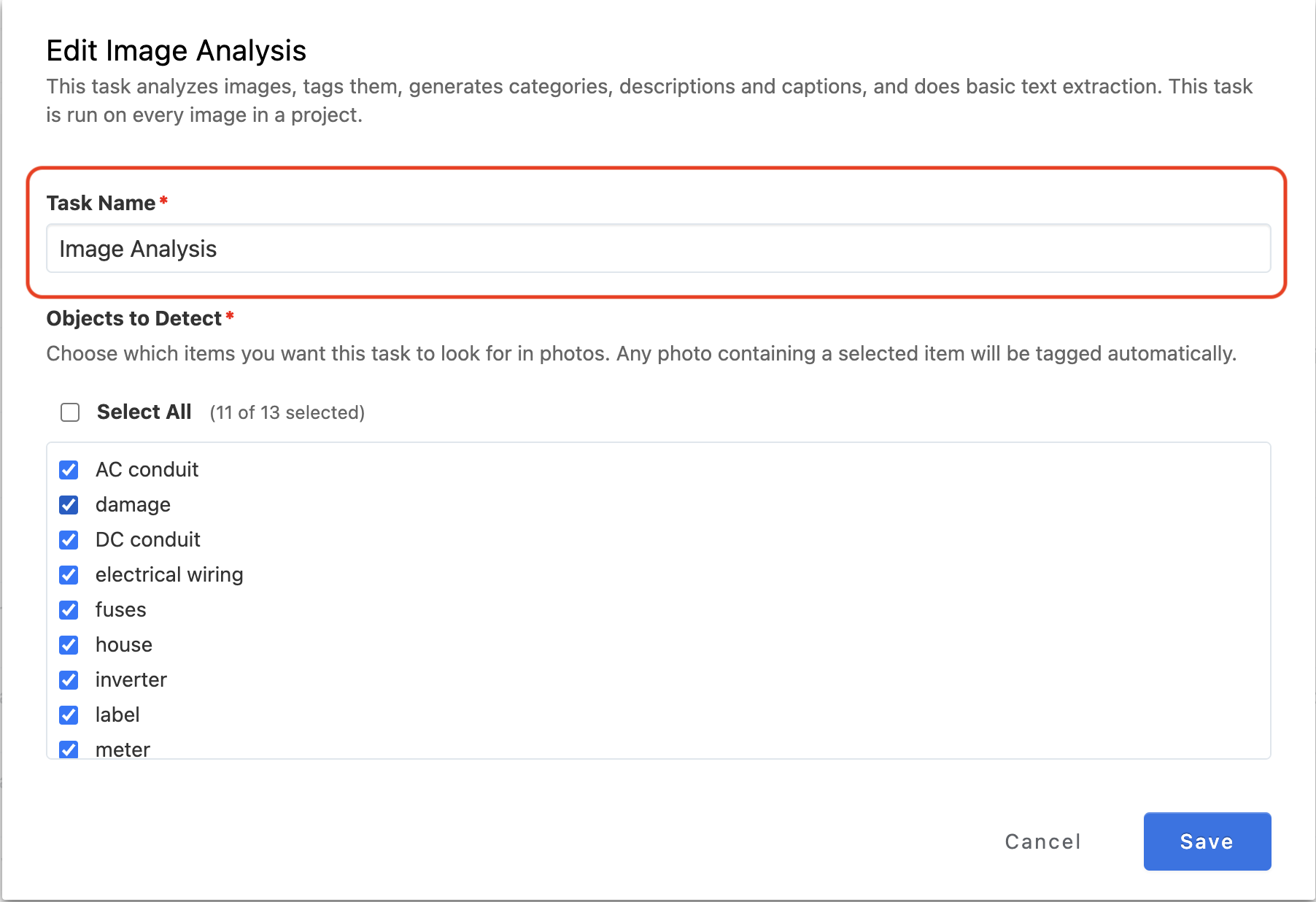1316x902 pixels.
Task: Deselect the DC conduit checkbox
Action: point(69,540)
